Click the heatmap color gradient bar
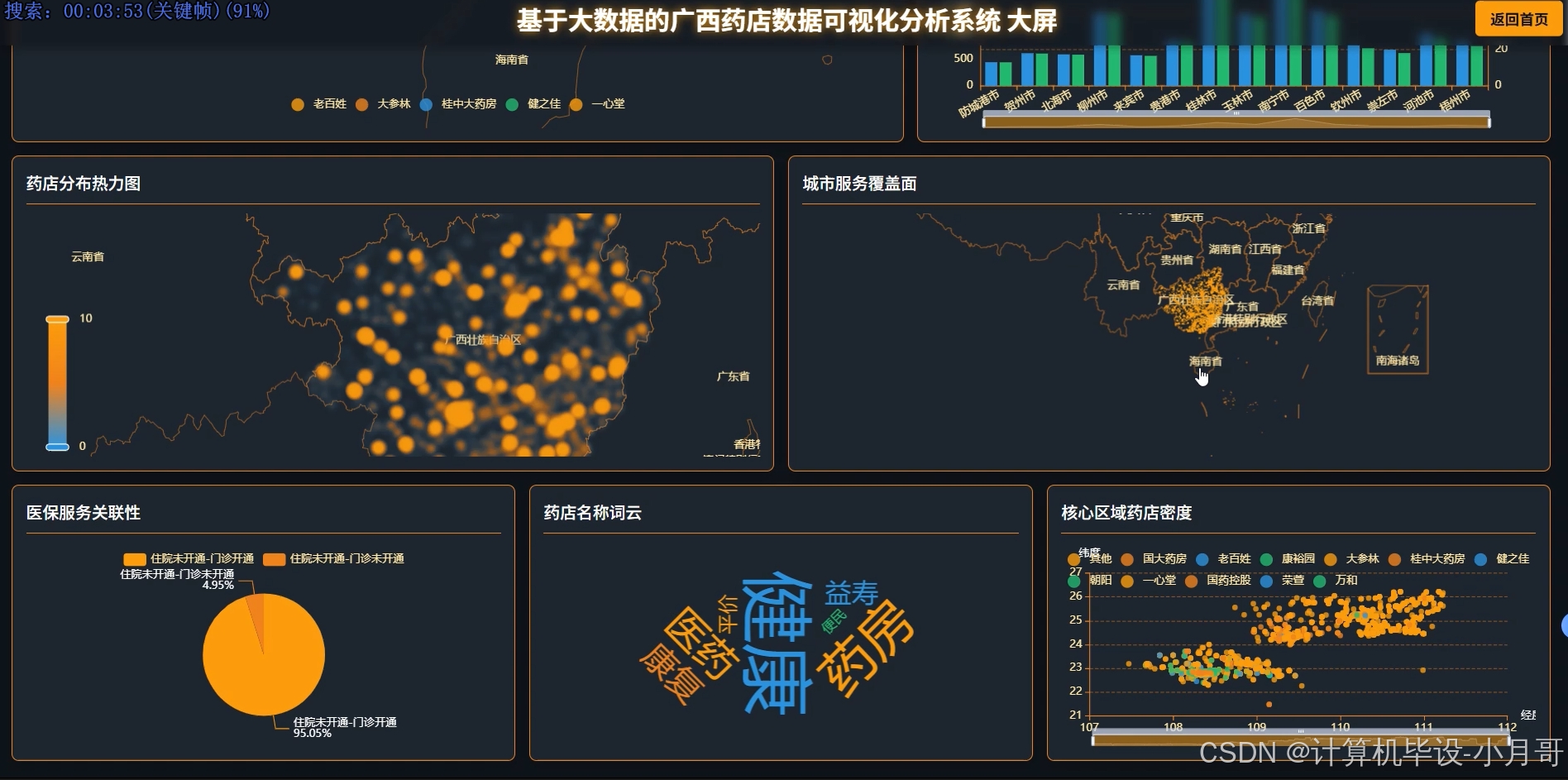 coord(57,383)
